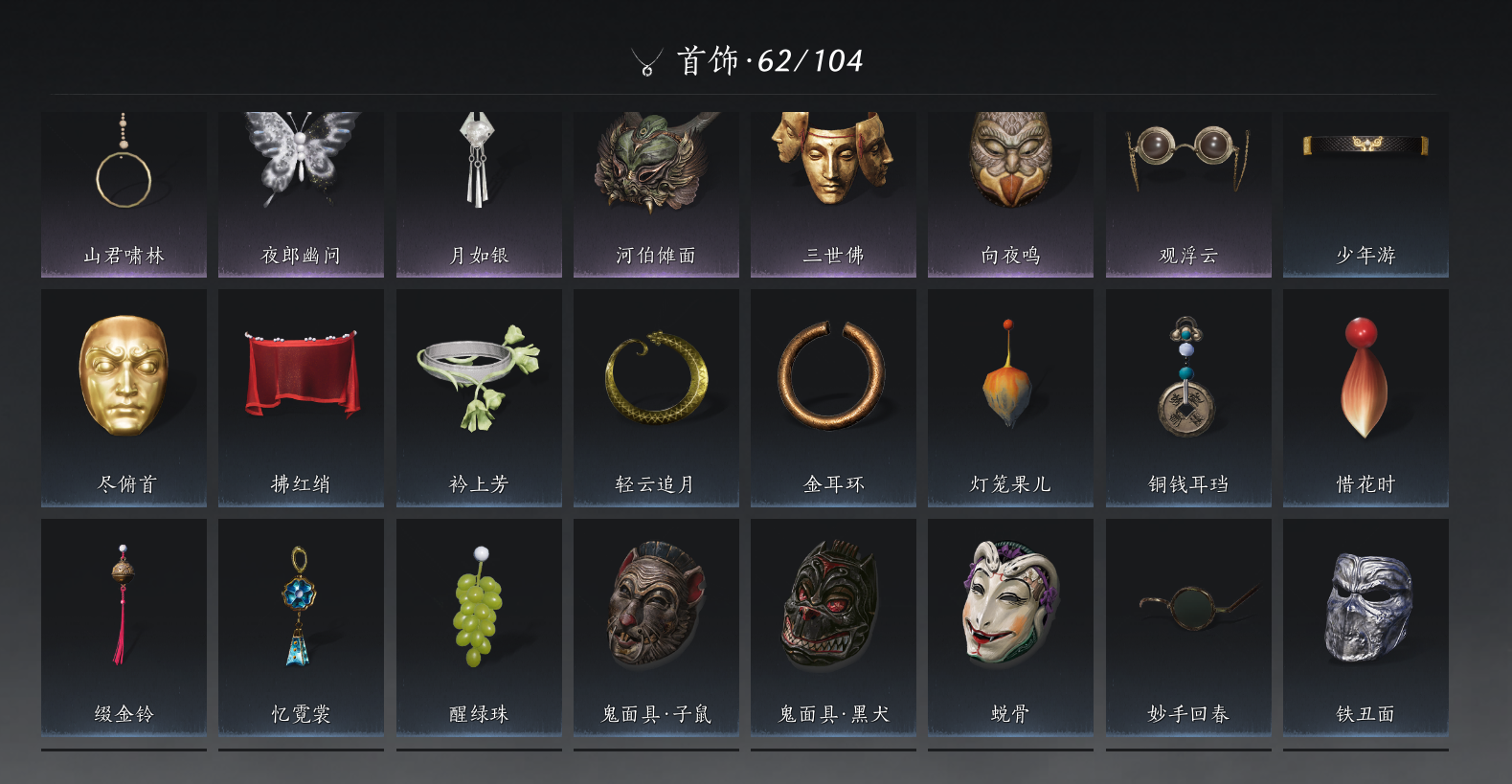Screen dimensions: 1512x784
Task: Click the 首饰 necklace category header icon
Action: pyautogui.click(x=647, y=62)
